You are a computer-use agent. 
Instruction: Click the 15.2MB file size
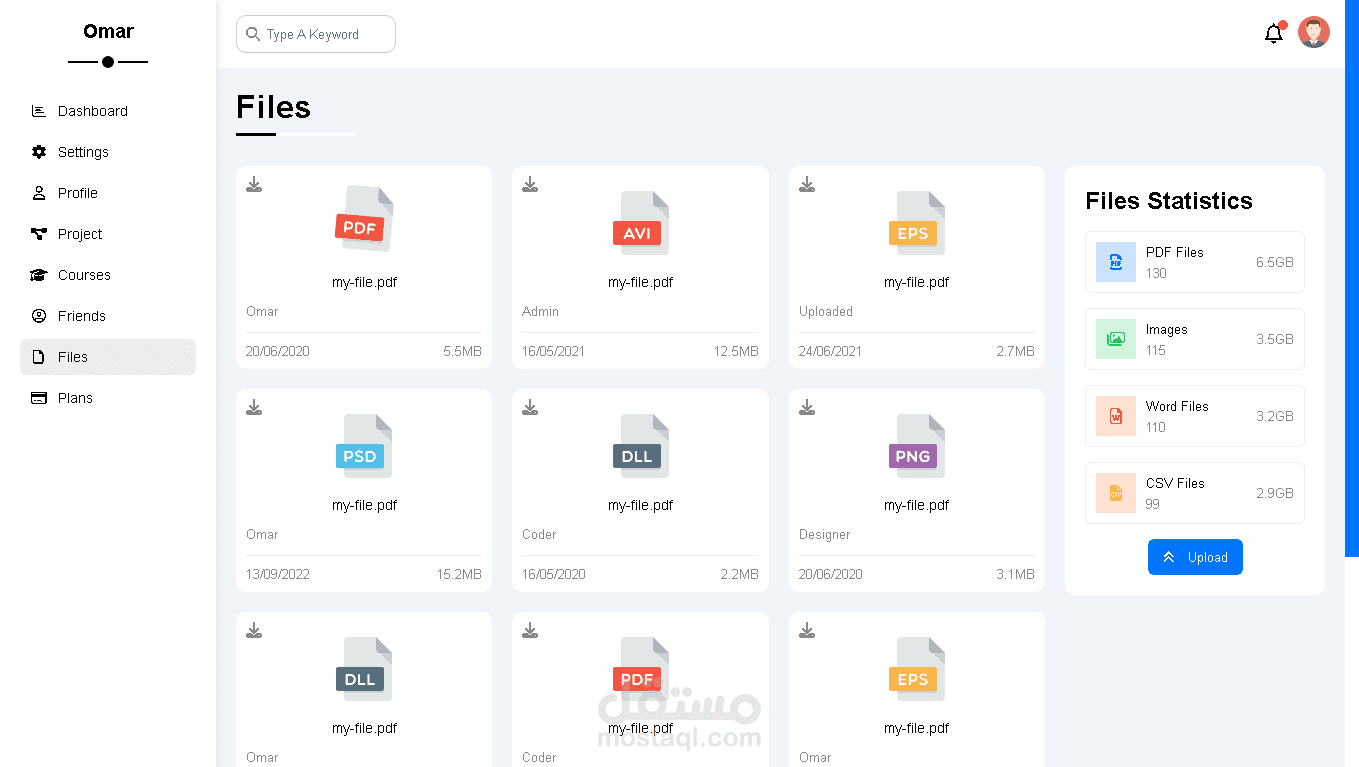pos(459,574)
